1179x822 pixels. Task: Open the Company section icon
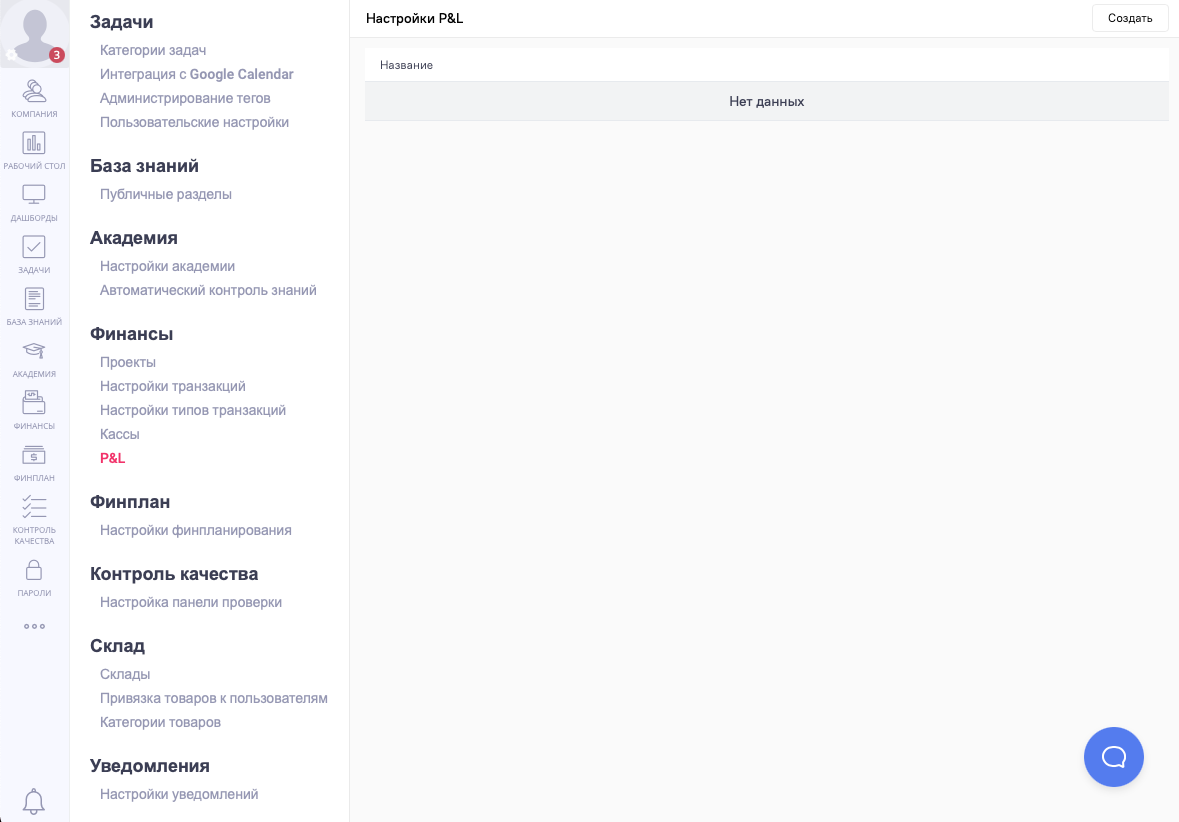[34, 92]
